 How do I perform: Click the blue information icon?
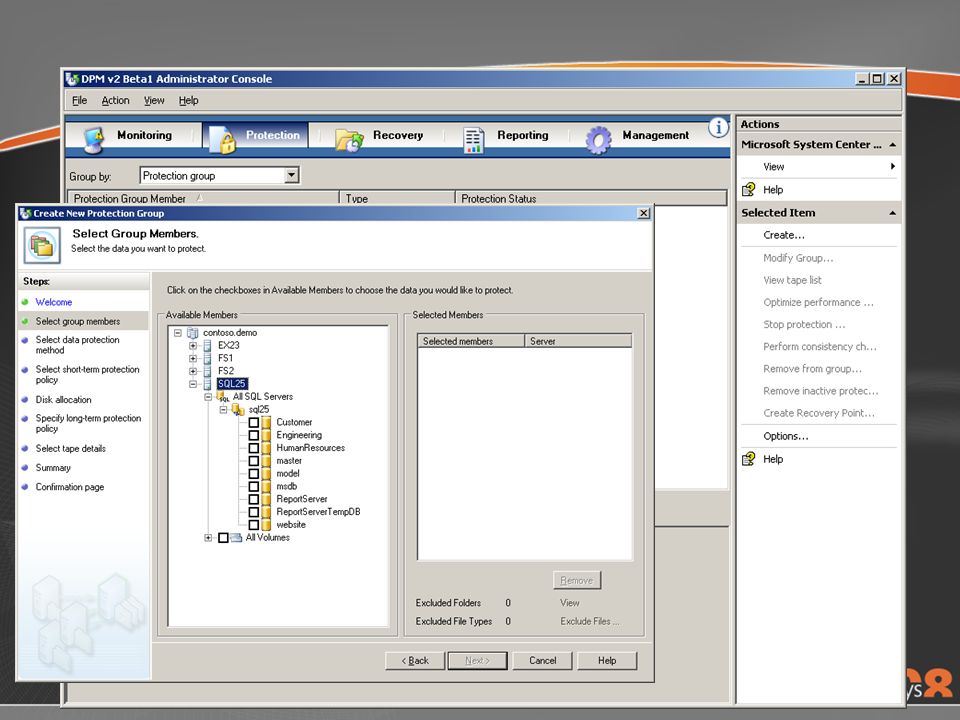pyautogui.click(x=718, y=127)
